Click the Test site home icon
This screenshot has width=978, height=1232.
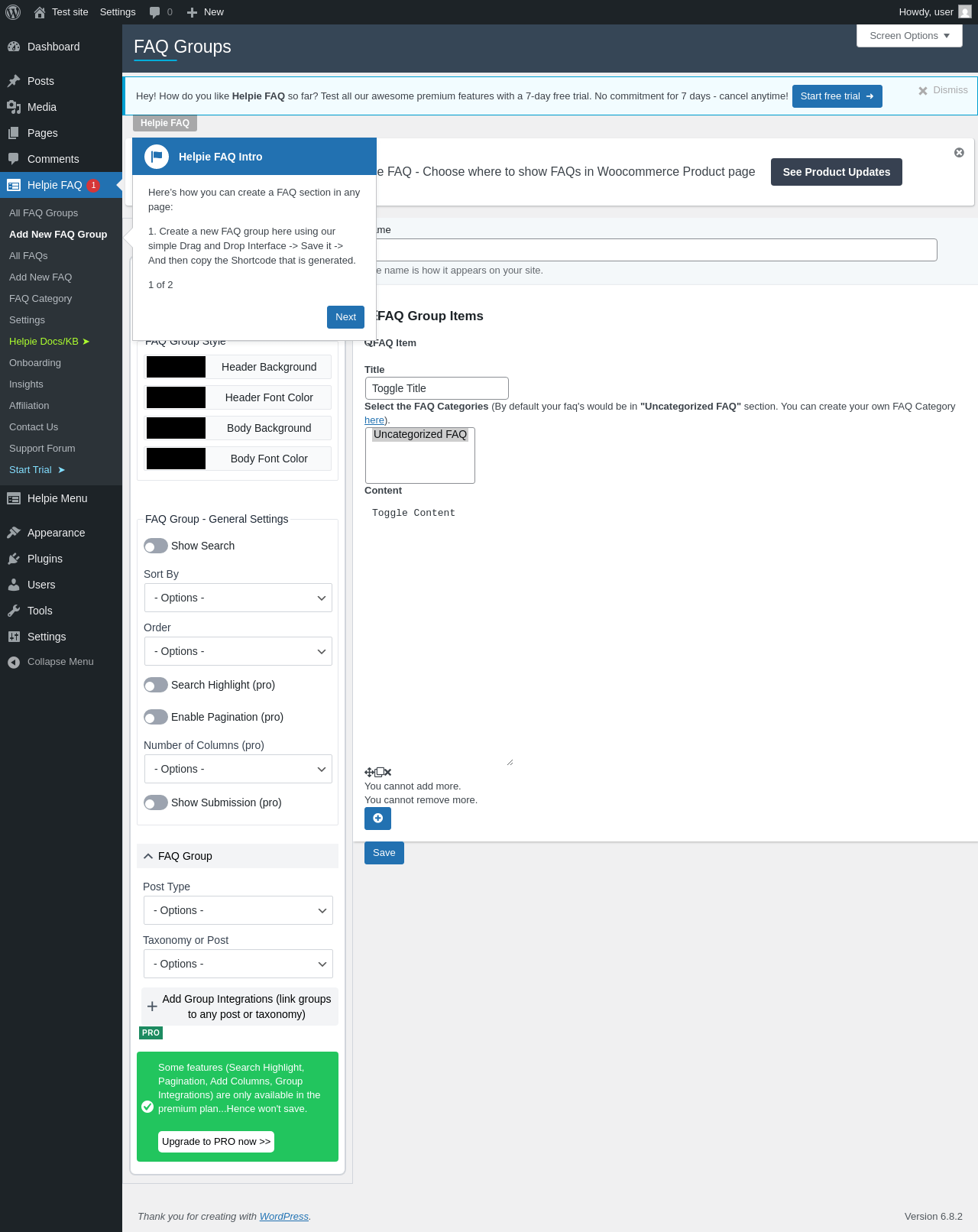[40, 12]
